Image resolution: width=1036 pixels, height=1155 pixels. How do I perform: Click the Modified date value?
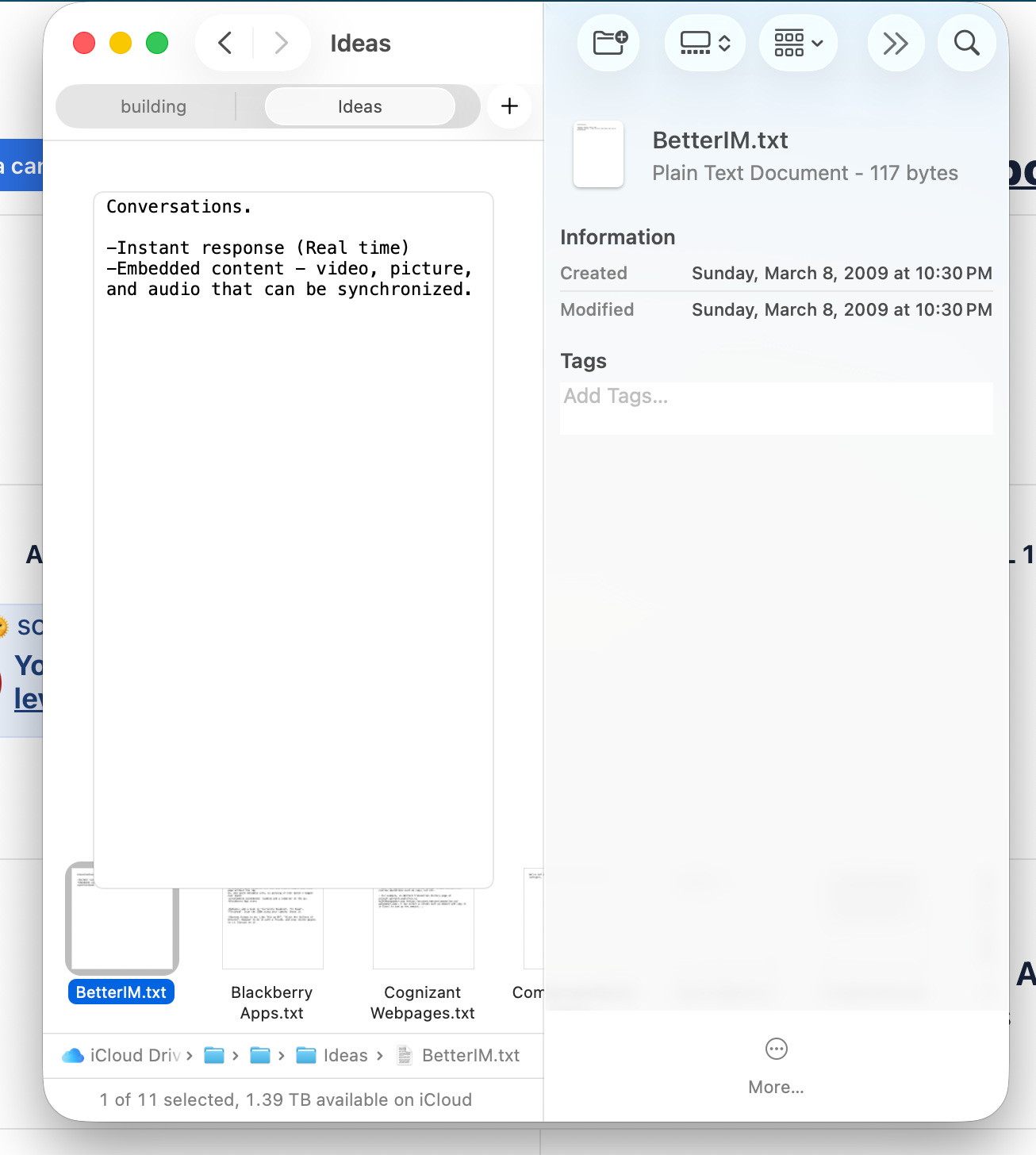[x=842, y=309]
